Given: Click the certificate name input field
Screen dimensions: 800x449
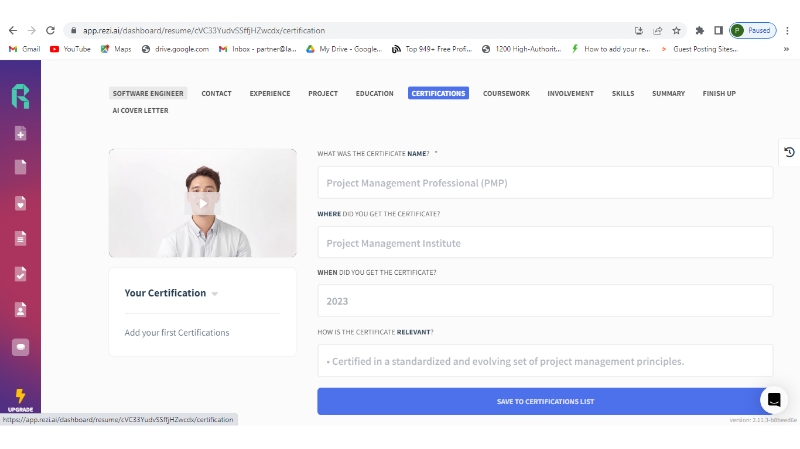Looking at the screenshot, I should [545, 183].
